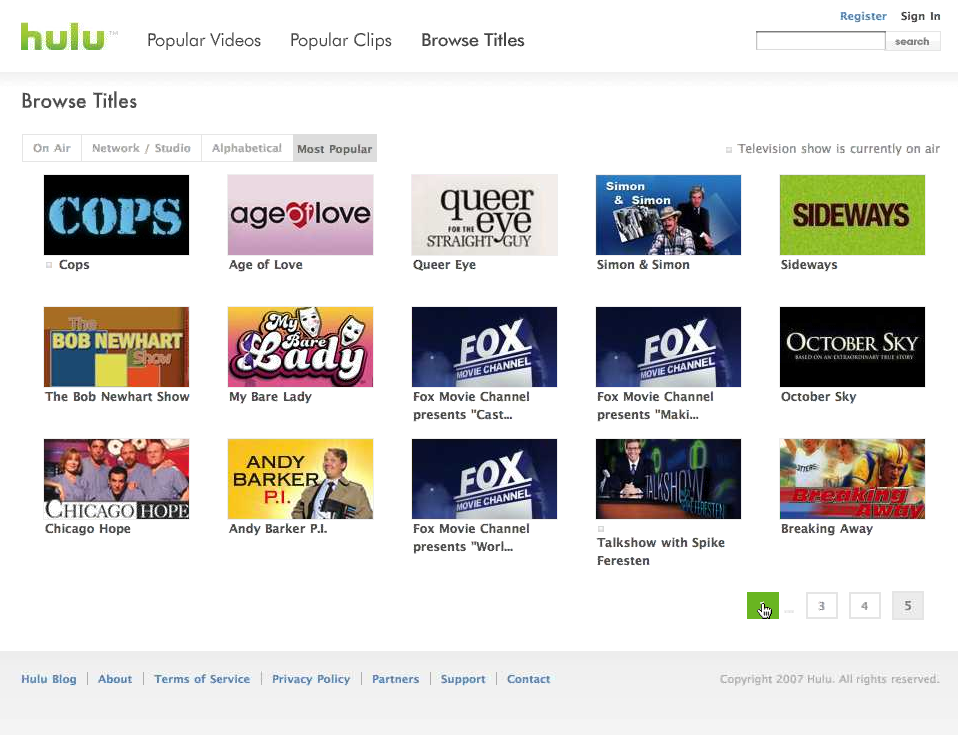The width and height of the screenshot is (958, 735).
Task: Select the Most Popular tab
Action: click(x=335, y=149)
